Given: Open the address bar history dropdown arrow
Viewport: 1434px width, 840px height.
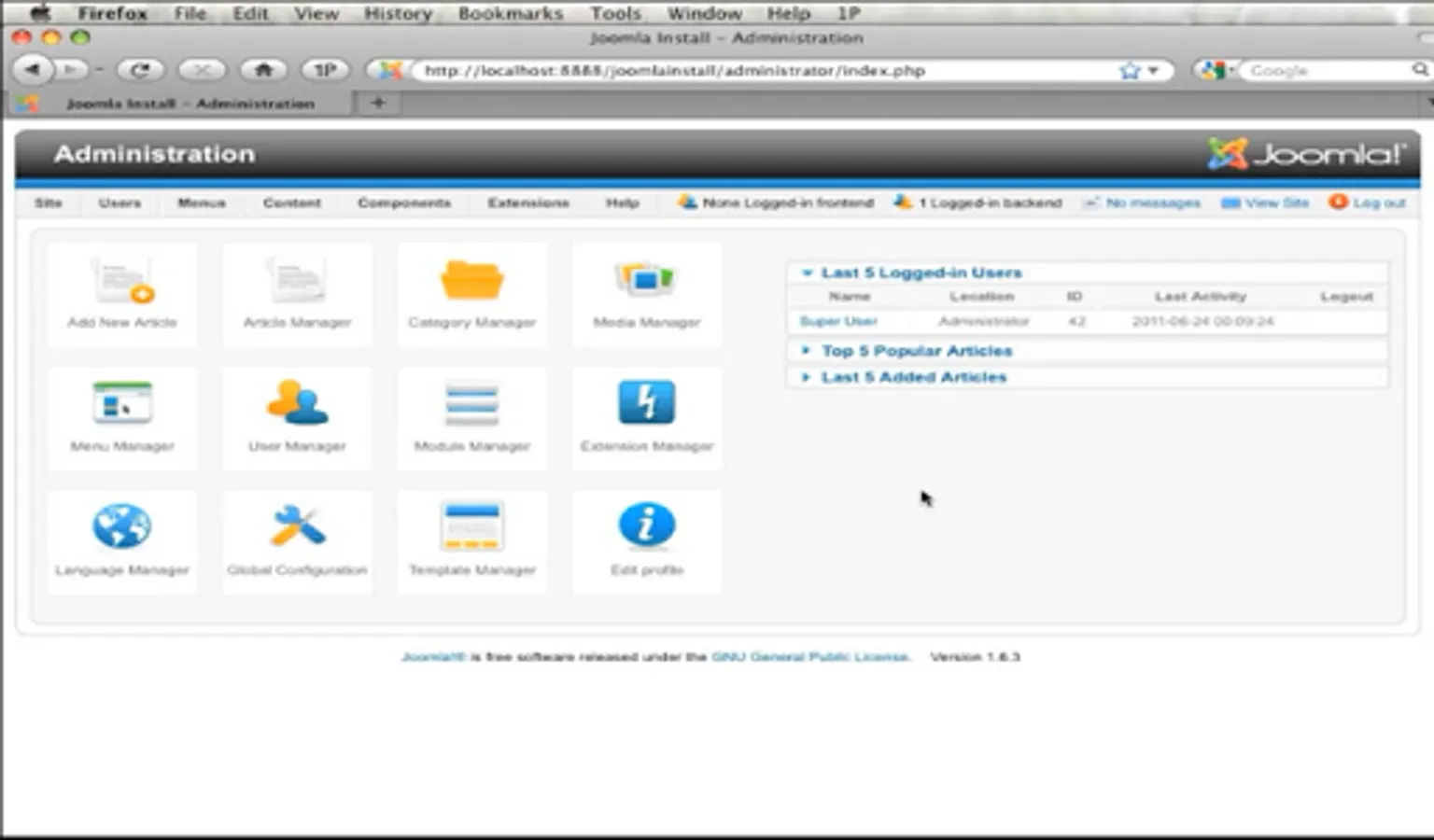Looking at the screenshot, I should [x=1154, y=71].
